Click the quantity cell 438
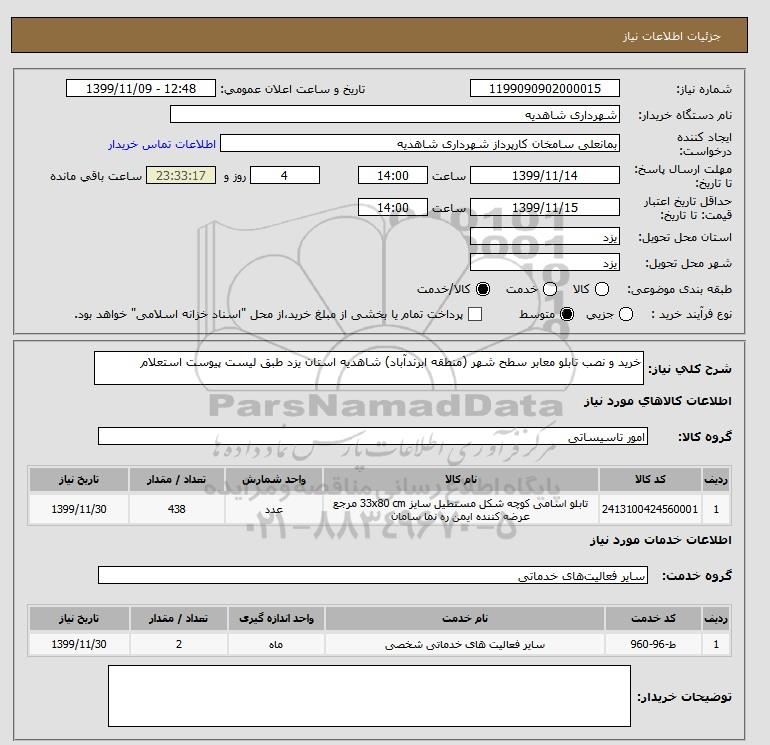The image size is (770, 745). pyautogui.click(x=177, y=509)
